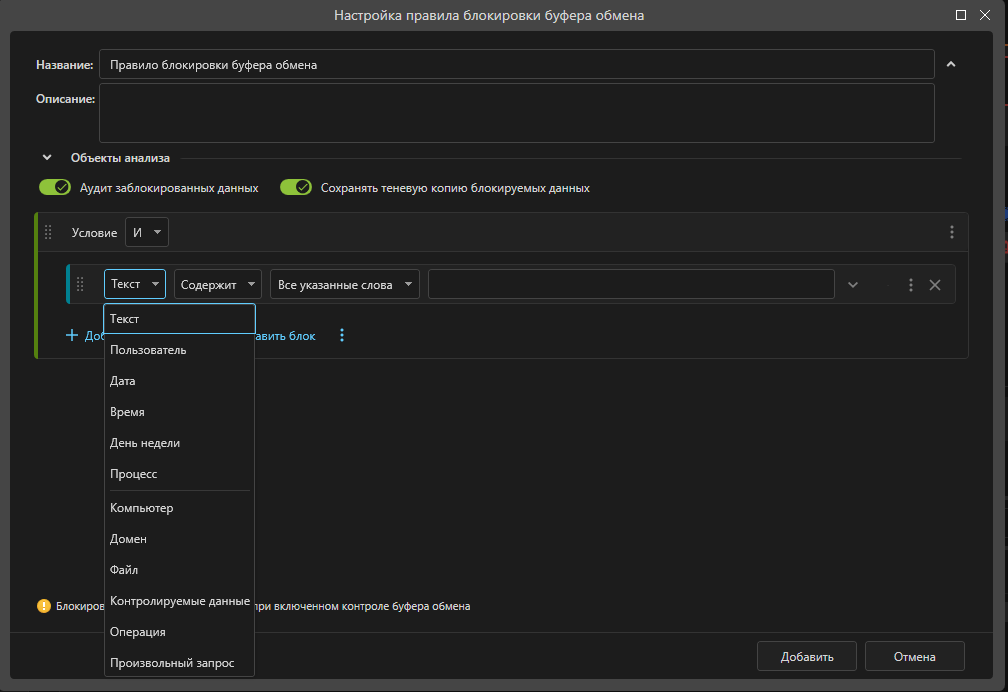Open the three-dot menu beside add block link

click(342, 336)
